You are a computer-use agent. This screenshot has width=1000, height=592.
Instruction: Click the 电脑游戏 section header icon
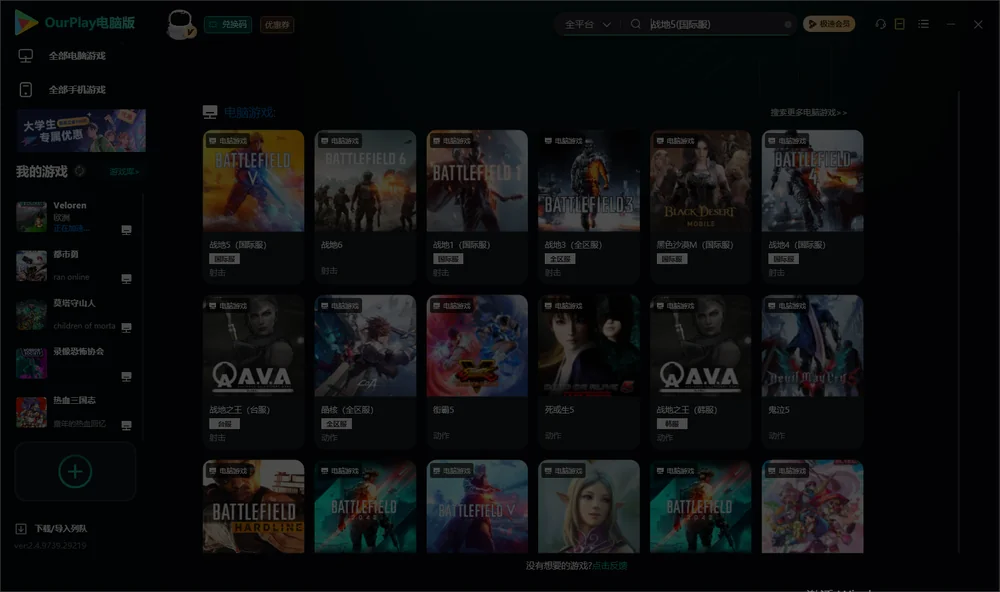coord(210,112)
